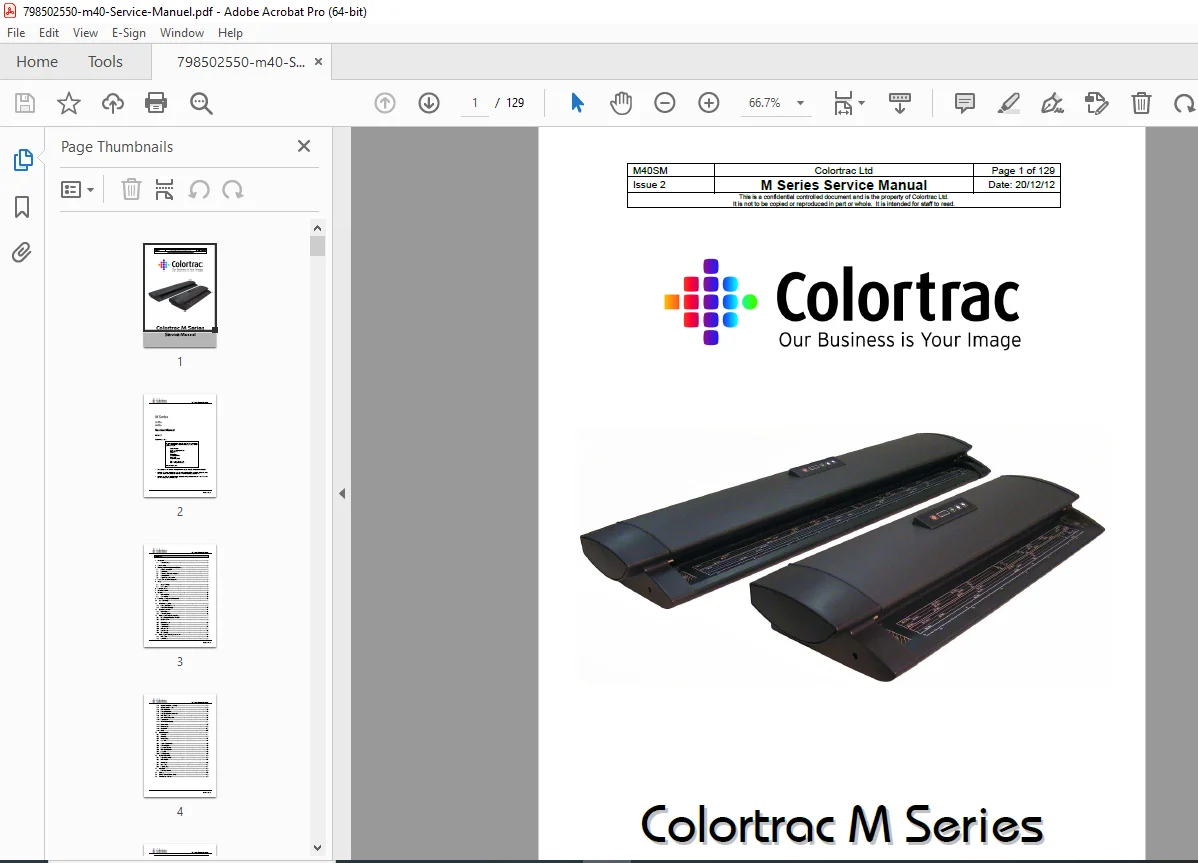This screenshot has width=1198, height=863.
Task: Switch to the Tools tab
Action: (x=105, y=62)
